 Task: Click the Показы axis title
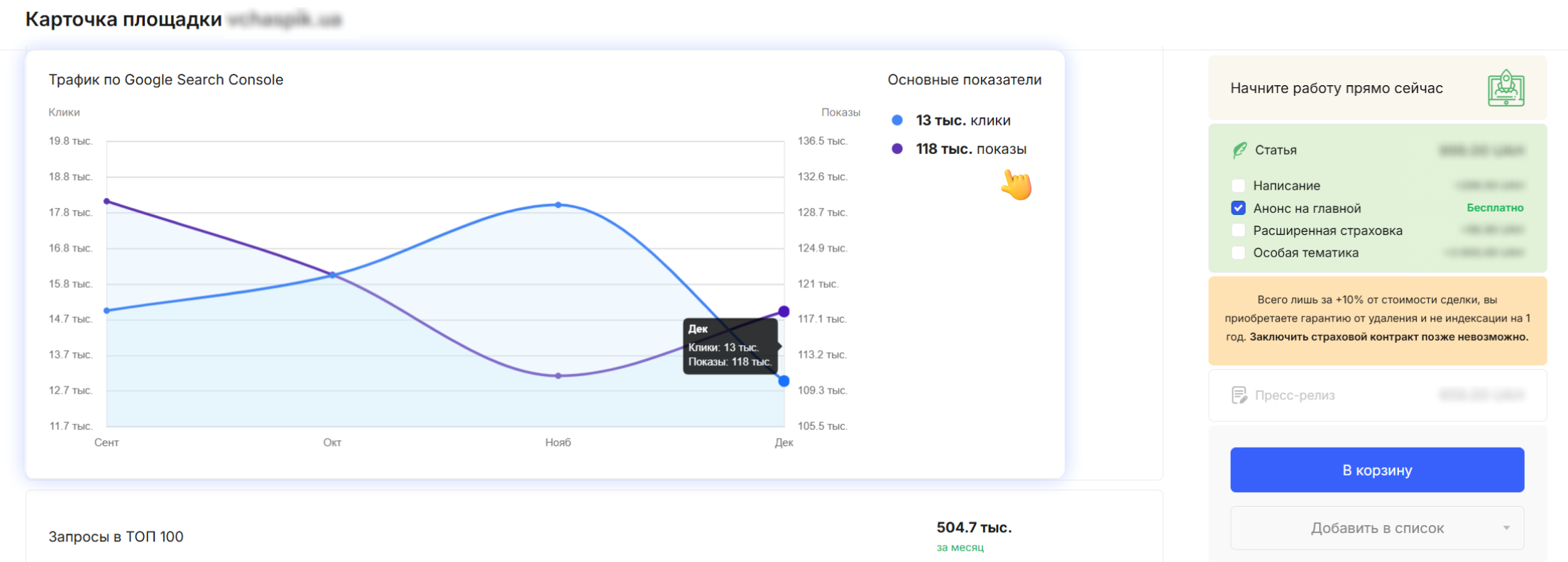pyautogui.click(x=840, y=112)
